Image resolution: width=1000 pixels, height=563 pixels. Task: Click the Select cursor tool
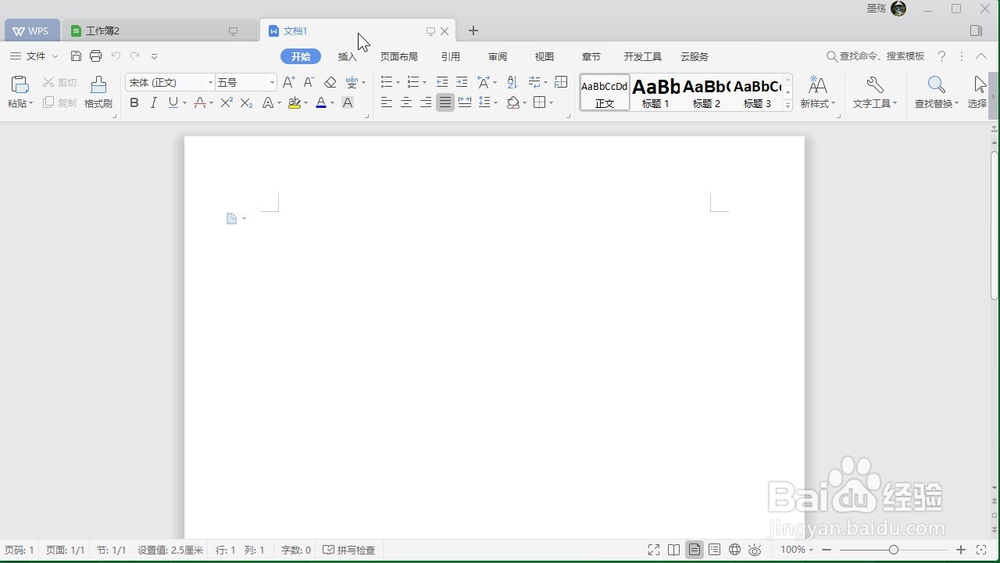pos(980,84)
